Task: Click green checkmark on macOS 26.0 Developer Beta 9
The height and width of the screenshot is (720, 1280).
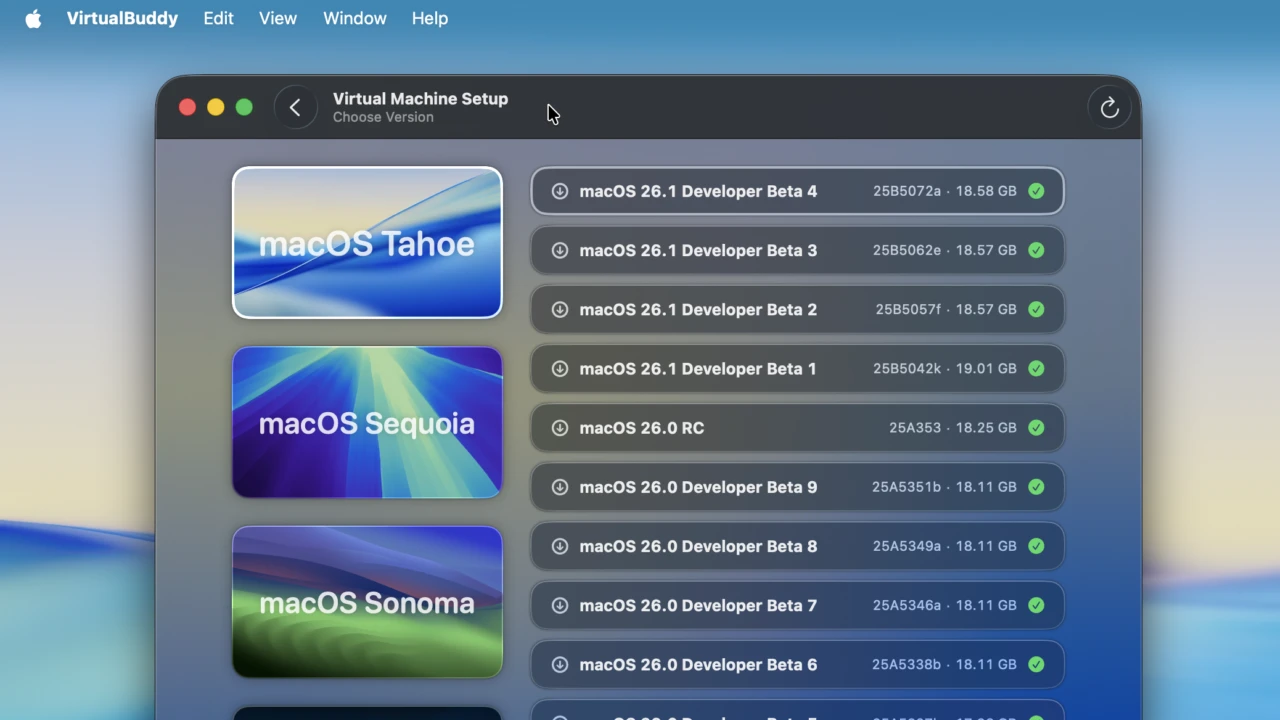Action: [1036, 487]
